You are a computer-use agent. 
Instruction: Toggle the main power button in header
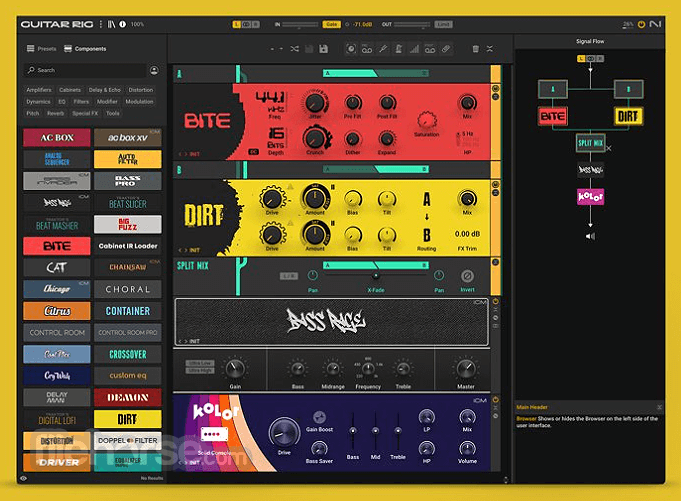tap(641, 24)
